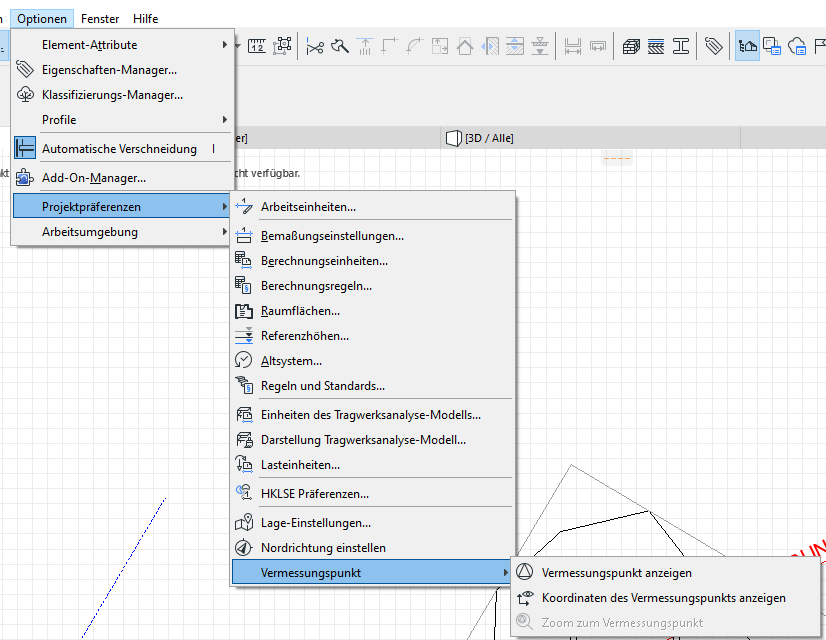826x640 pixels.
Task: Click the scissors split tool icon
Action: 315,46
